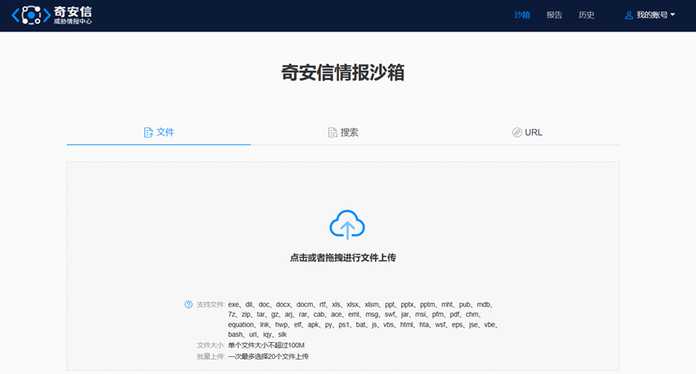This screenshot has height=374, width=696.
Task: Click the exe file type text
Action: (233, 304)
